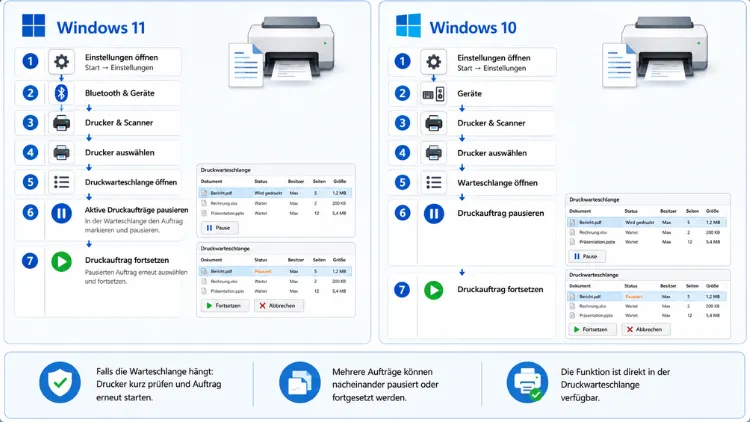The image size is (750, 422).
Task: Click the printer illustration in the Windows 11 panel
Action: click(x=282, y=52)
